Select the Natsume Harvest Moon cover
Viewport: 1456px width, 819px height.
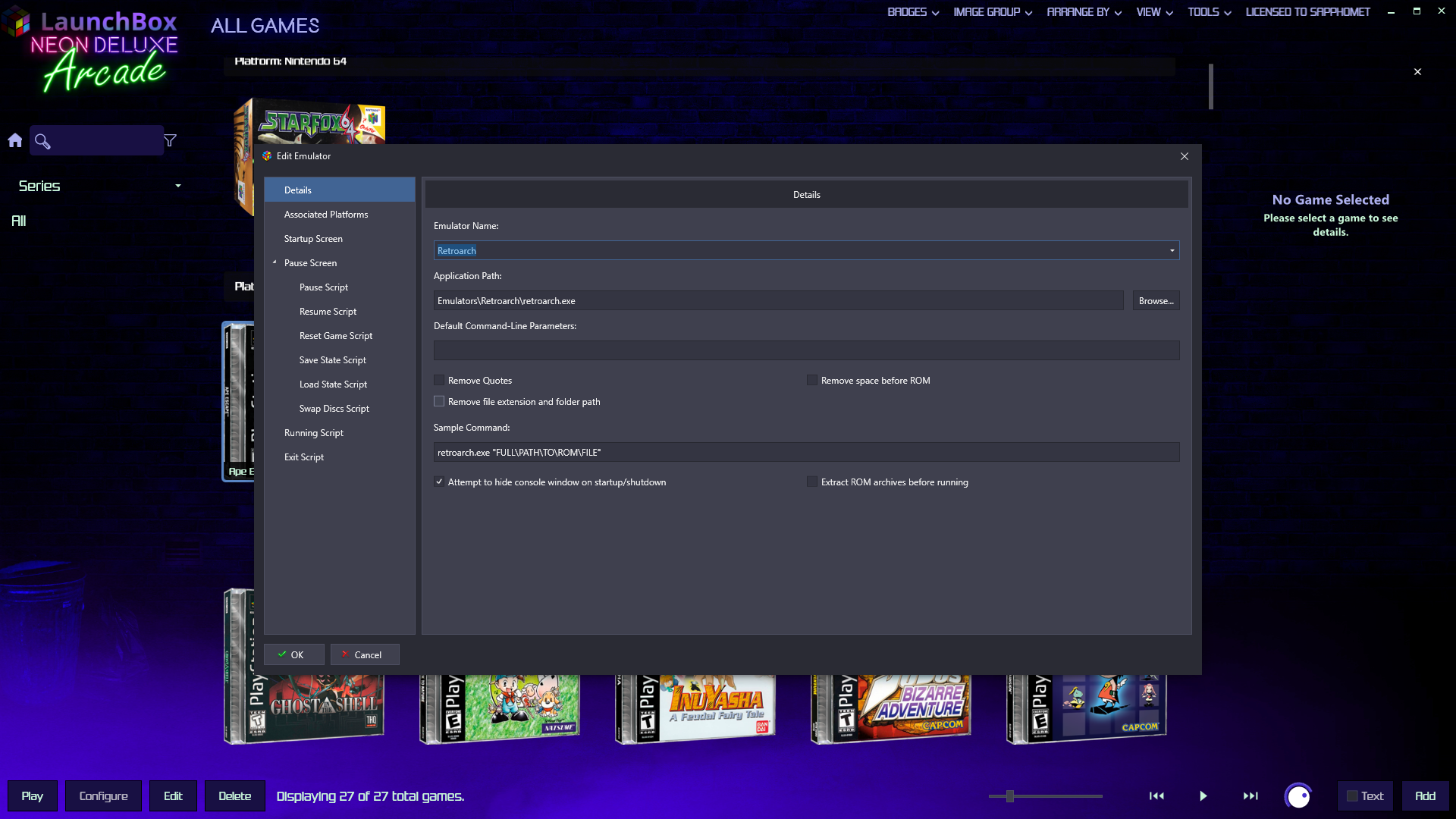pyautogui.click(x=500, y=708)
